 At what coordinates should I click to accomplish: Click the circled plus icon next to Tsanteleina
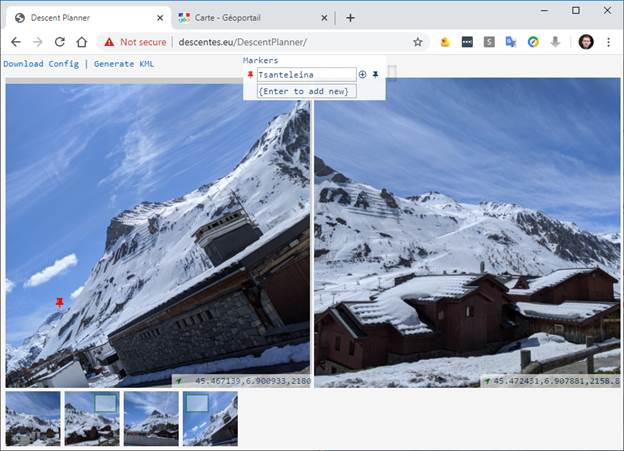363,74
